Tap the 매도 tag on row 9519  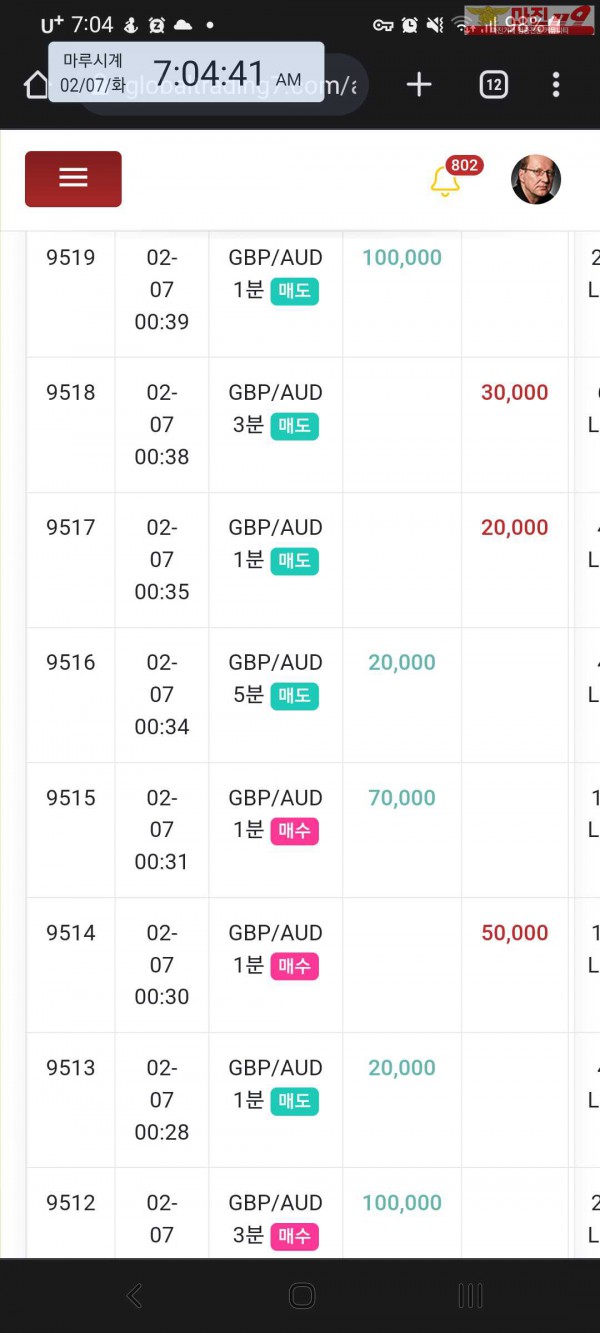tap(294, 291)
